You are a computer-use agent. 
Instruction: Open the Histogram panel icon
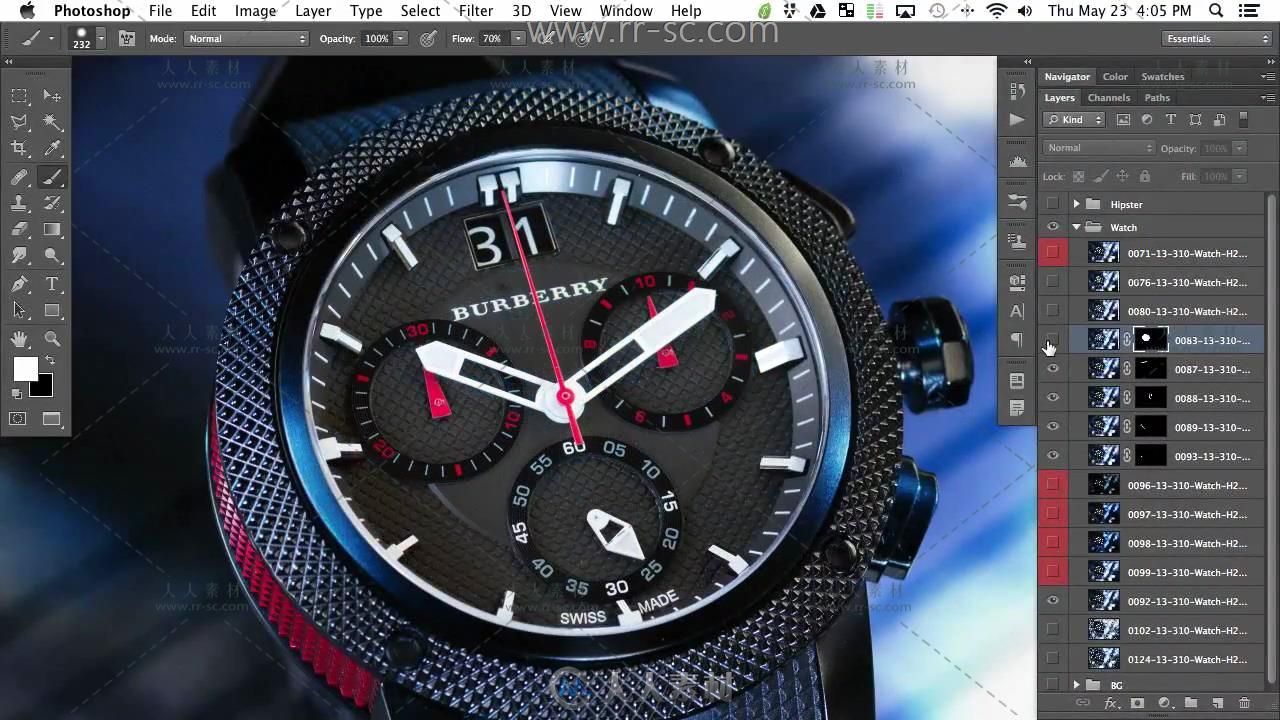coord(1017,160)
